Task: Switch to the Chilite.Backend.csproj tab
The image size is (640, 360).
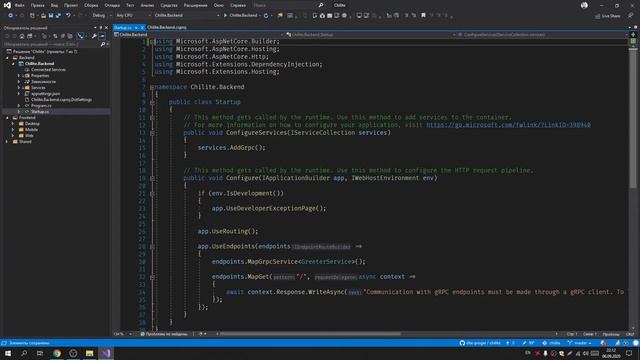Action: (167, 27)
